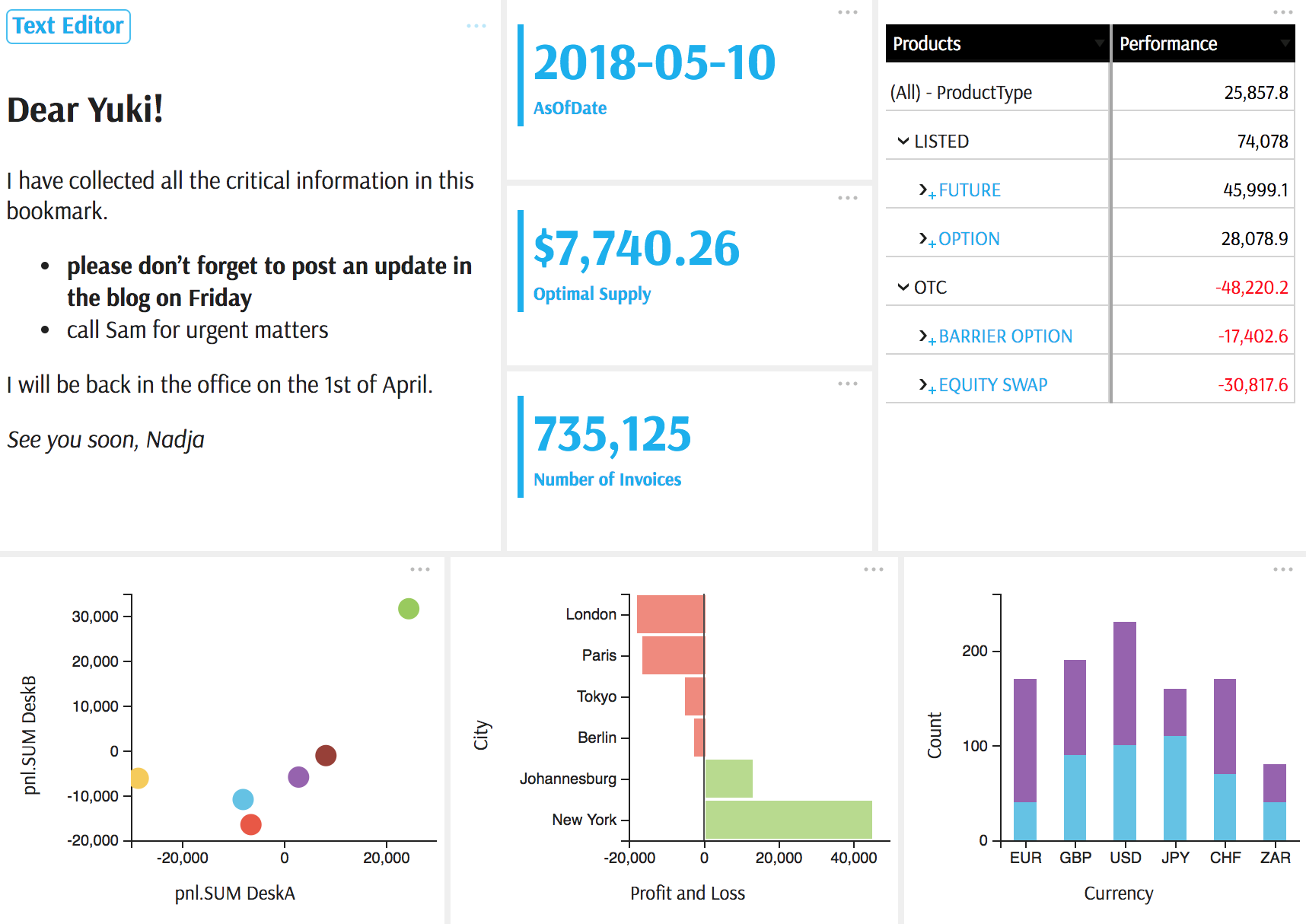Click the AsOfDate label
1306x924 pixels.
[570, 108]
